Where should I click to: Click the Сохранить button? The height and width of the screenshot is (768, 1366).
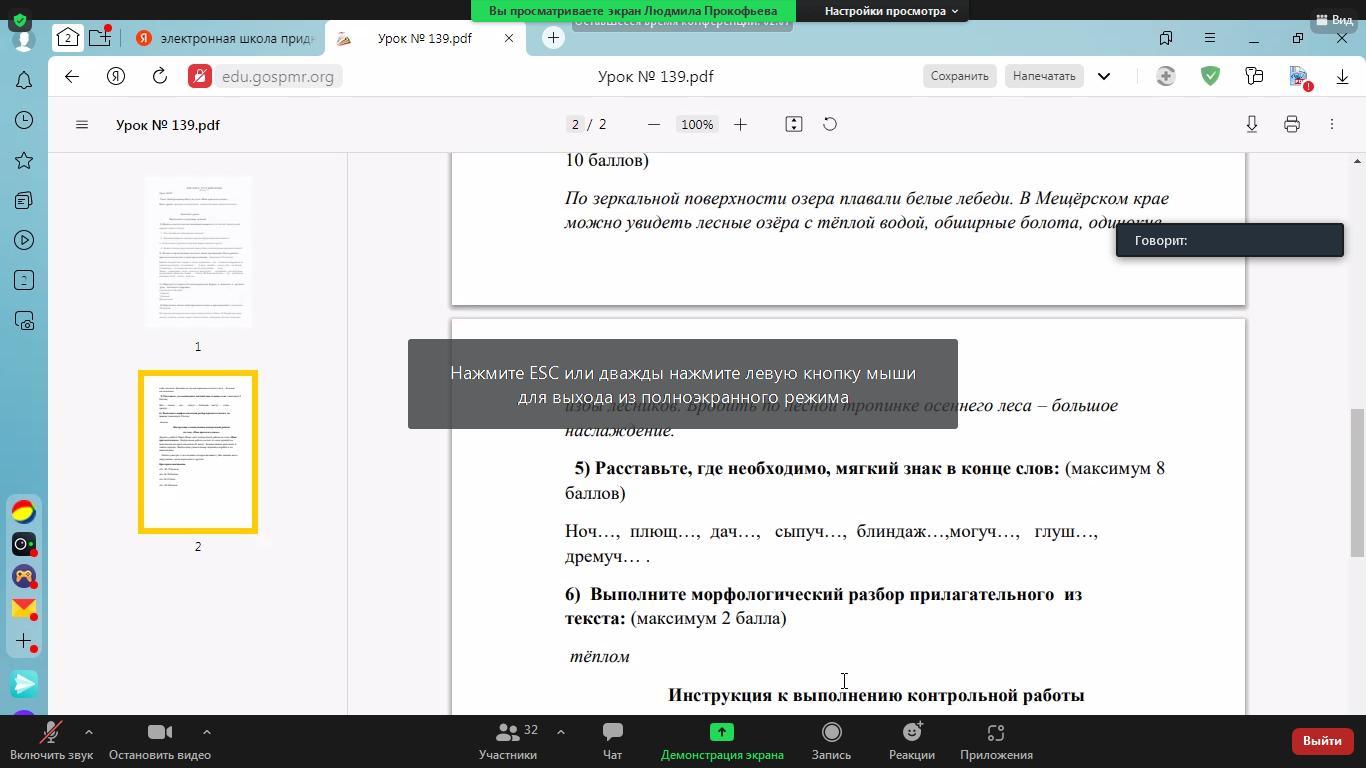click(959, 76)
